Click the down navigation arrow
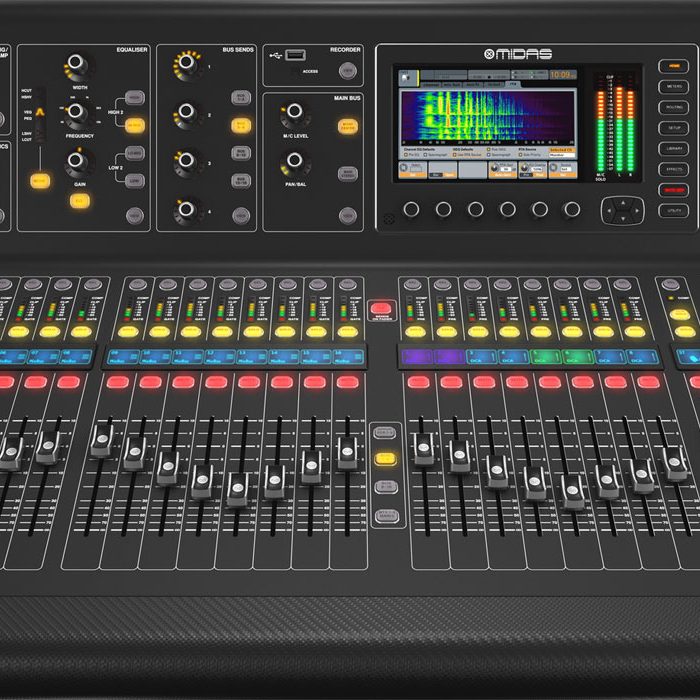The height and width of the screenshot is (700, 700). (622, 218)
